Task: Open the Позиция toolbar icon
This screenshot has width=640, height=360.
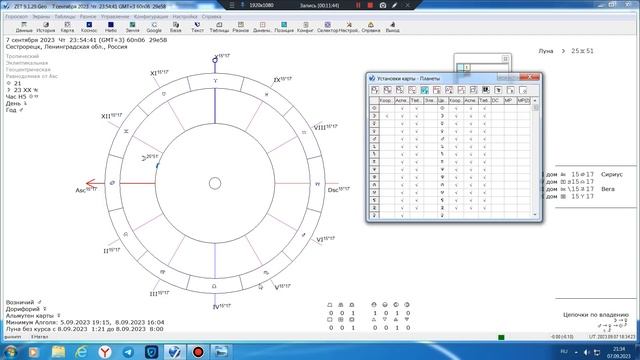Action: click(x=284, y=27)
